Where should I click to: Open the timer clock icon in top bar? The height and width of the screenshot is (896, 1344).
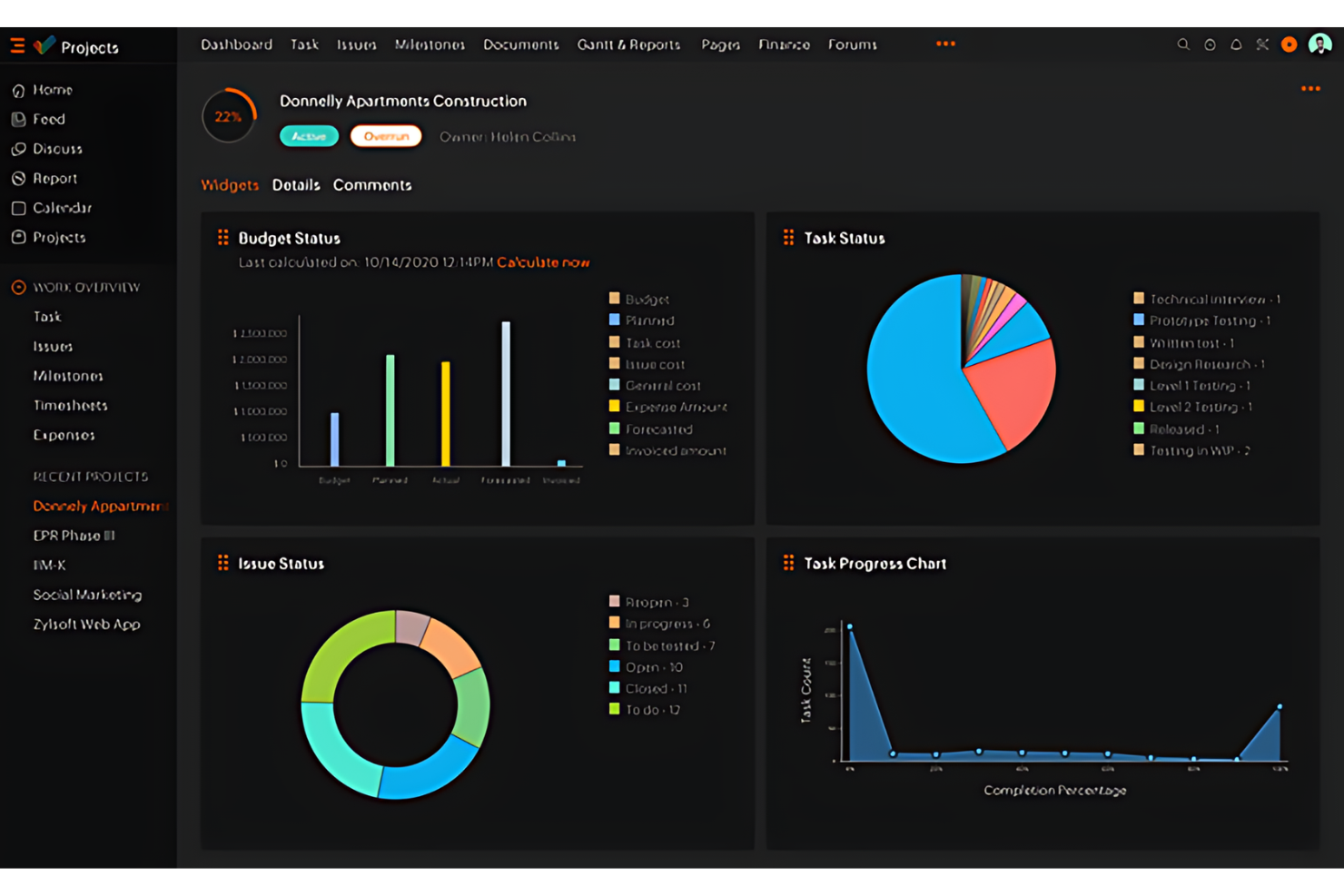(1210, 44)
